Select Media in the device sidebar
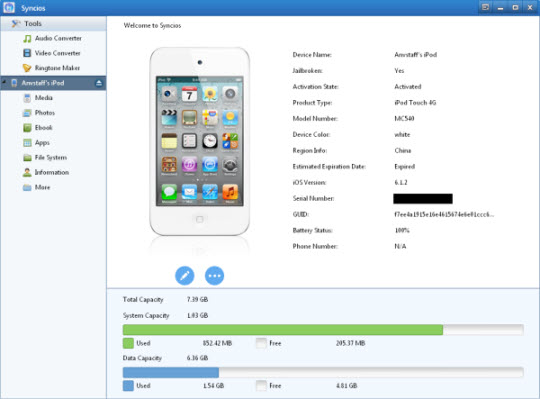The height and width of the screenshot is (399, 540). point(38,98)
